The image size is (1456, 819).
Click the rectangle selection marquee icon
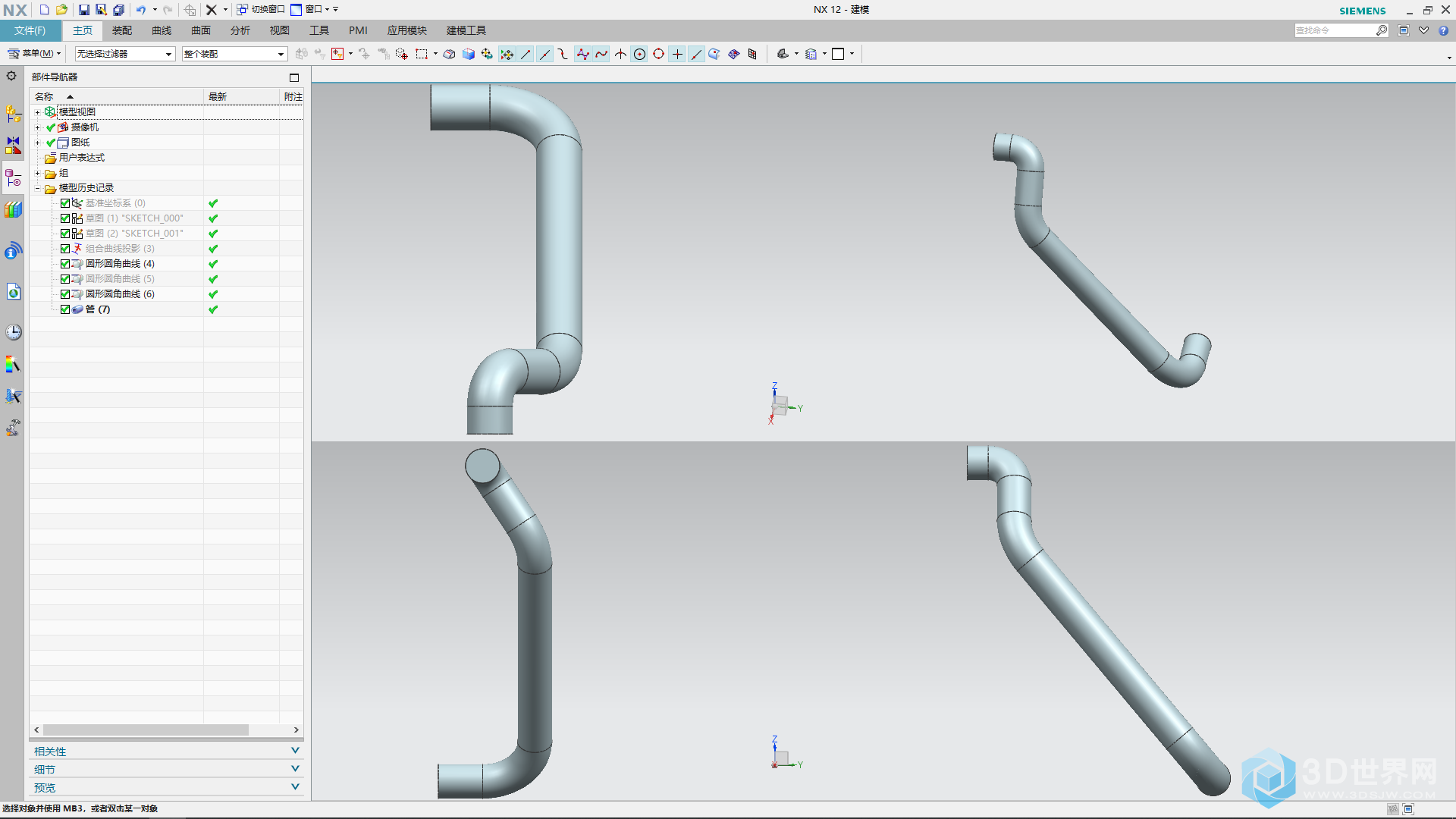[x=422, y=54]
